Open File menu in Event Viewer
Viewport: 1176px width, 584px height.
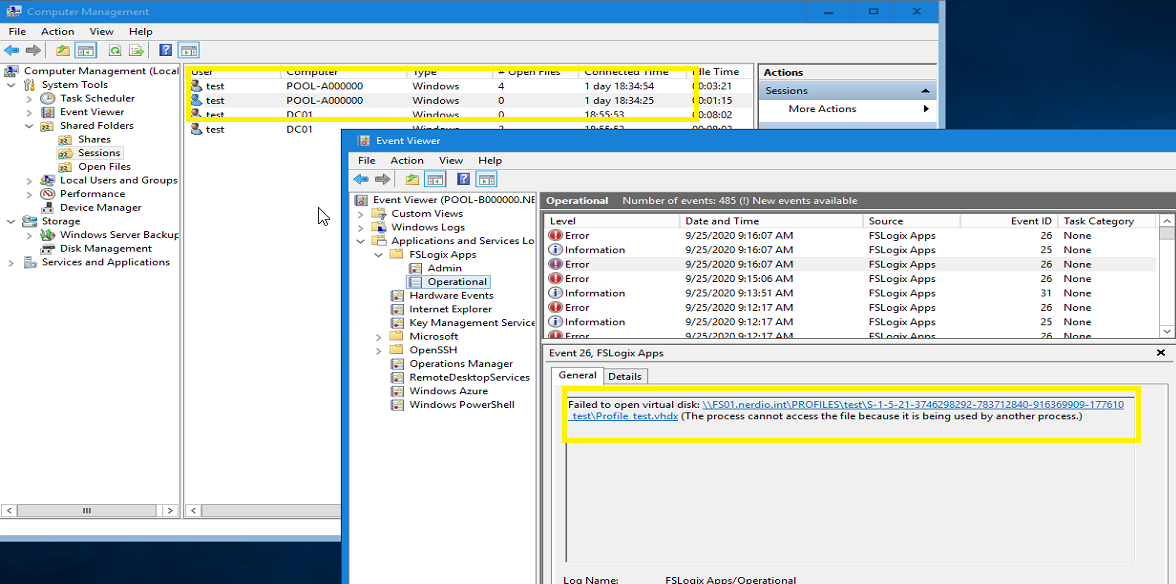[x=367, y=160]
